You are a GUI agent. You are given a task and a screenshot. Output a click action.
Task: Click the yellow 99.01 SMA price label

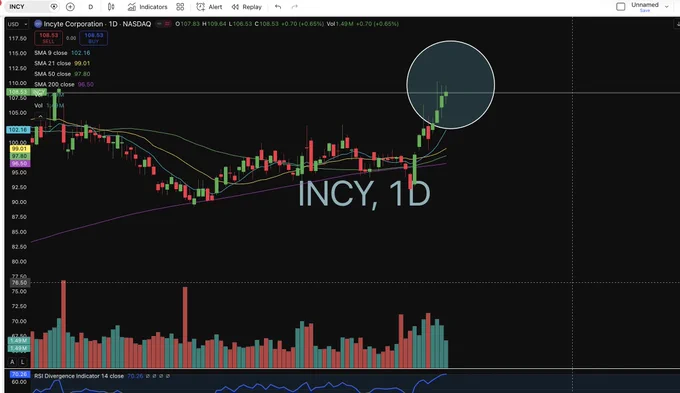click(x=20, y=149)
